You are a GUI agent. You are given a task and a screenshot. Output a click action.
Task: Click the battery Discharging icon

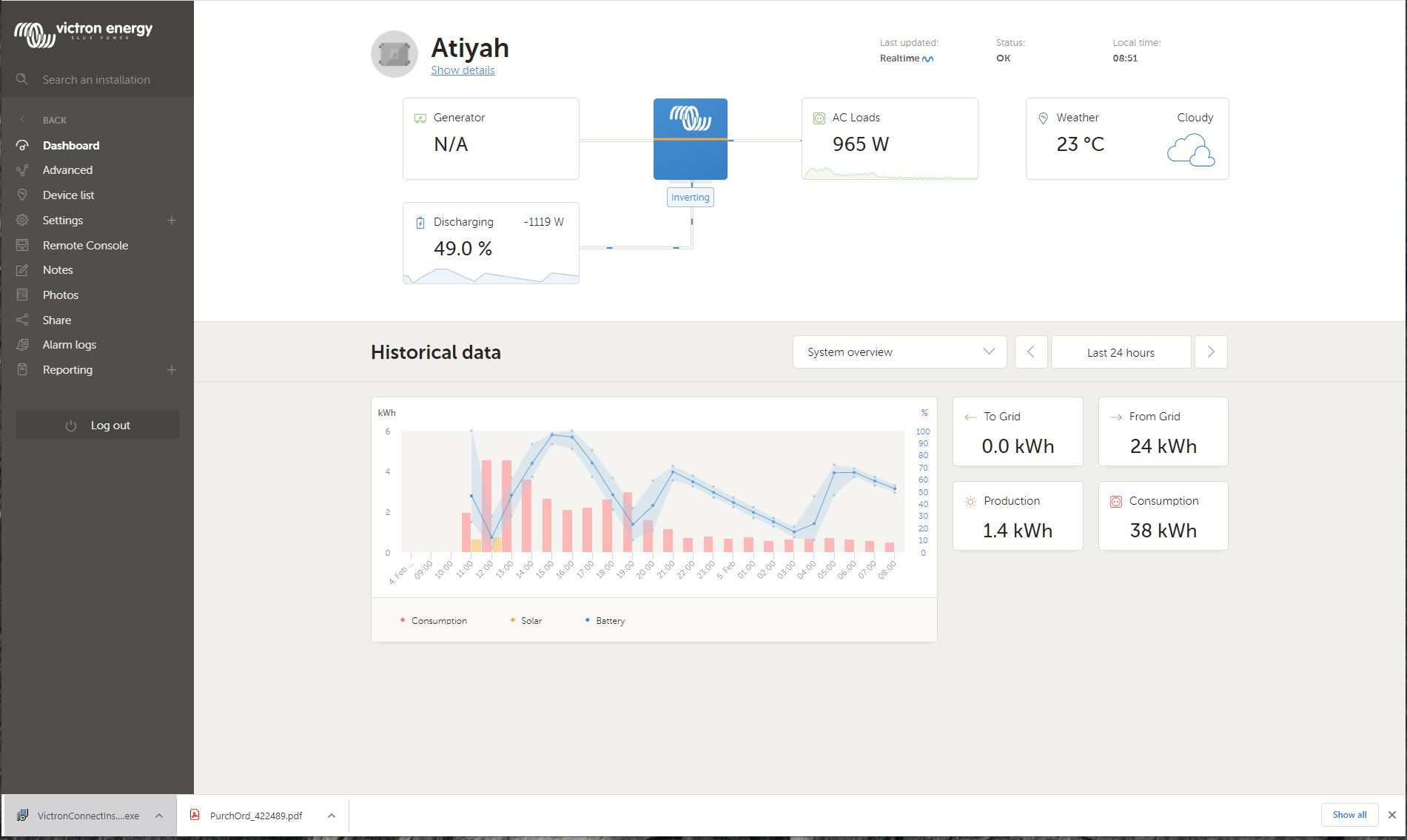420,223
